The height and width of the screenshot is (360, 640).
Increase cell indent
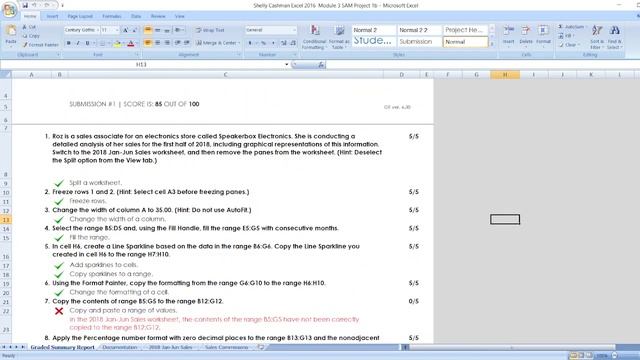[187, 43]
